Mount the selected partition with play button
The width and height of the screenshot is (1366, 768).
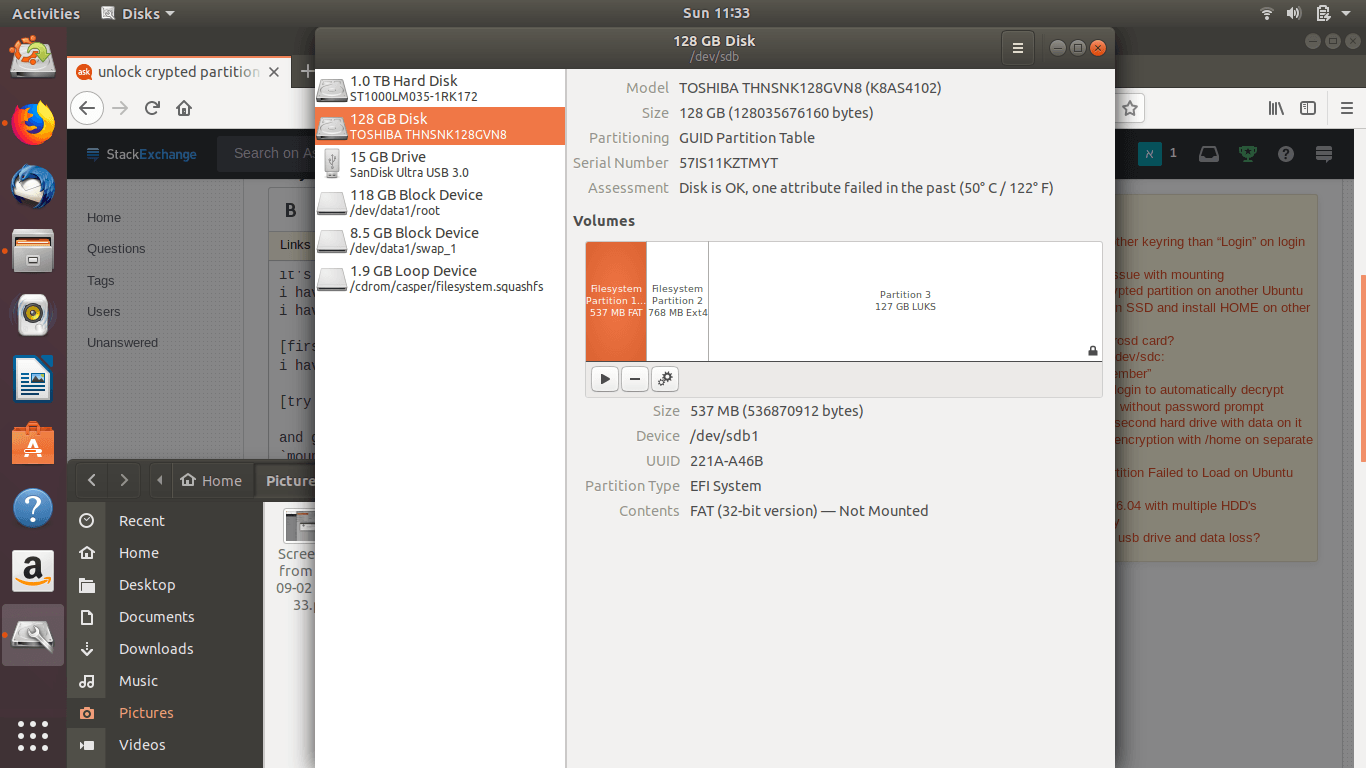click(604, 379)
